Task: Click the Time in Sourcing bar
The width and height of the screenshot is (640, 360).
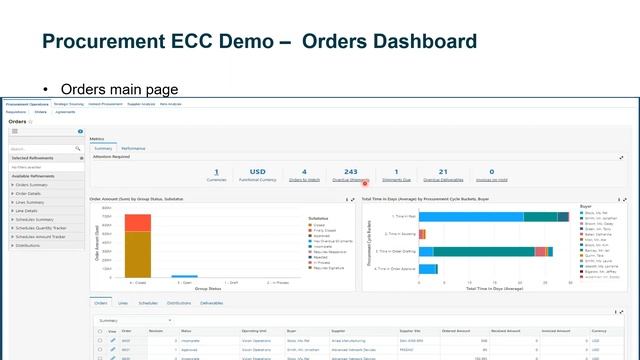Action: click(x=422, y=234)
